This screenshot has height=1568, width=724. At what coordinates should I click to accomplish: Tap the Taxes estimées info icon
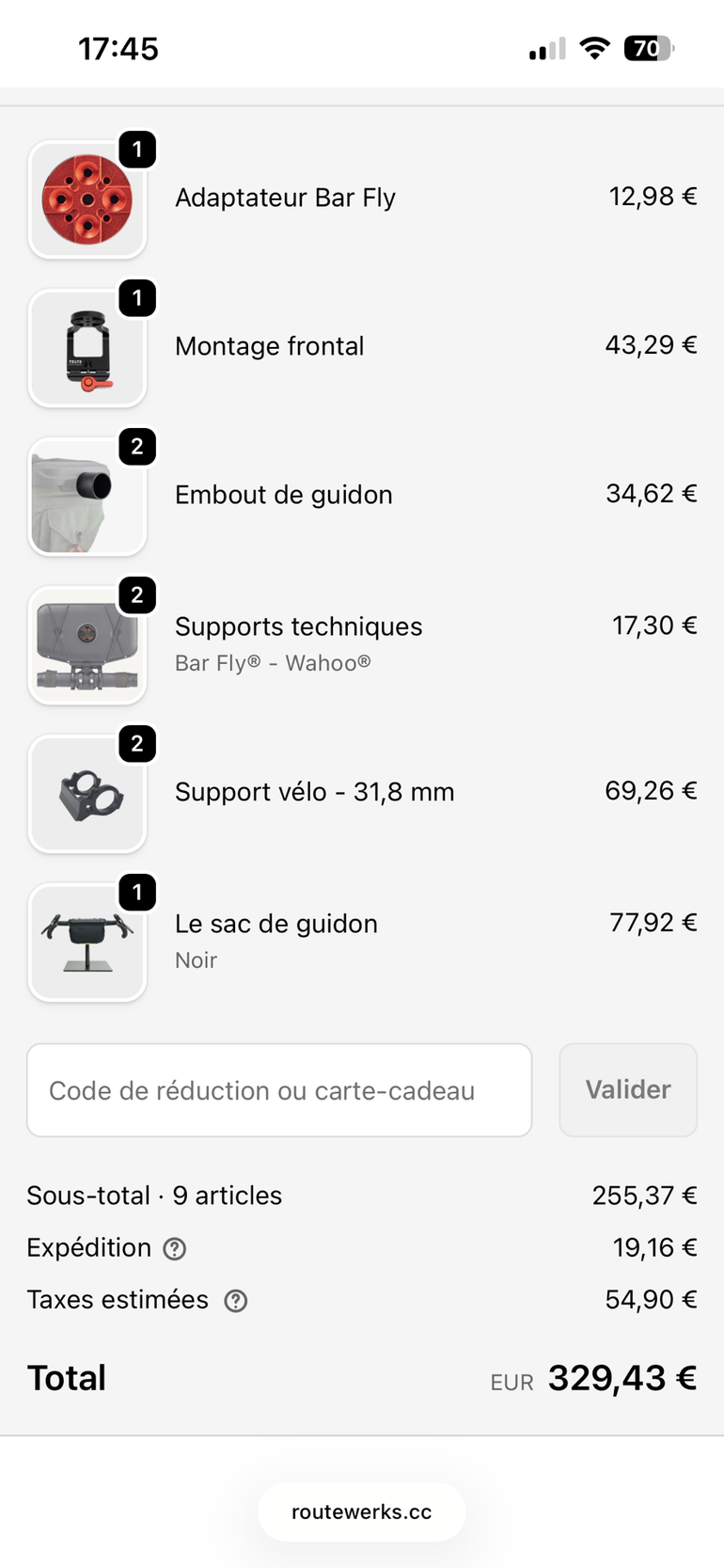point(236,1300)
